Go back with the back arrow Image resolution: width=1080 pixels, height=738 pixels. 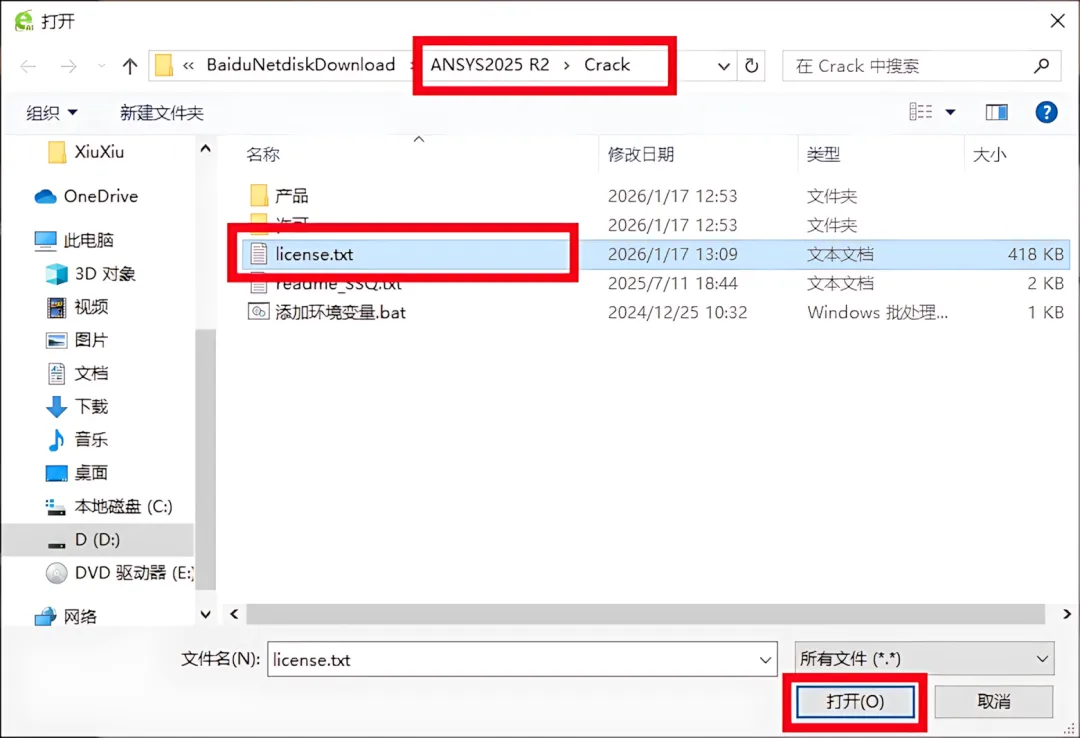(28, 66)
